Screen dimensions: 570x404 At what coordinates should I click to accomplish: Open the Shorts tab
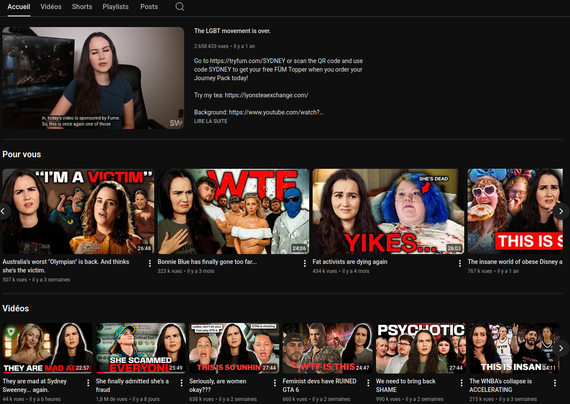tap(82, 7)
